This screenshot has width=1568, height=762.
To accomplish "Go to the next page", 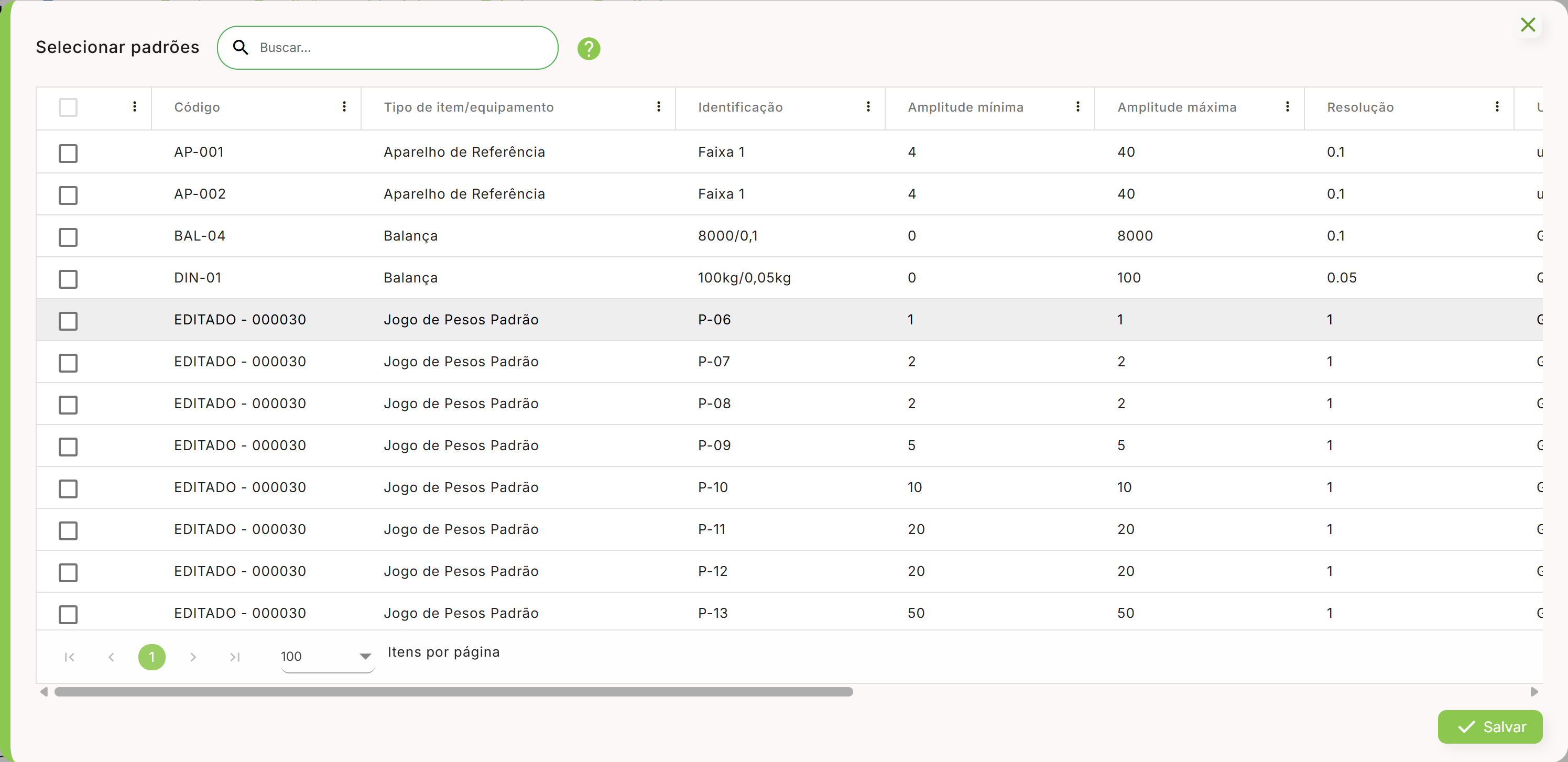I will point(193,657).
